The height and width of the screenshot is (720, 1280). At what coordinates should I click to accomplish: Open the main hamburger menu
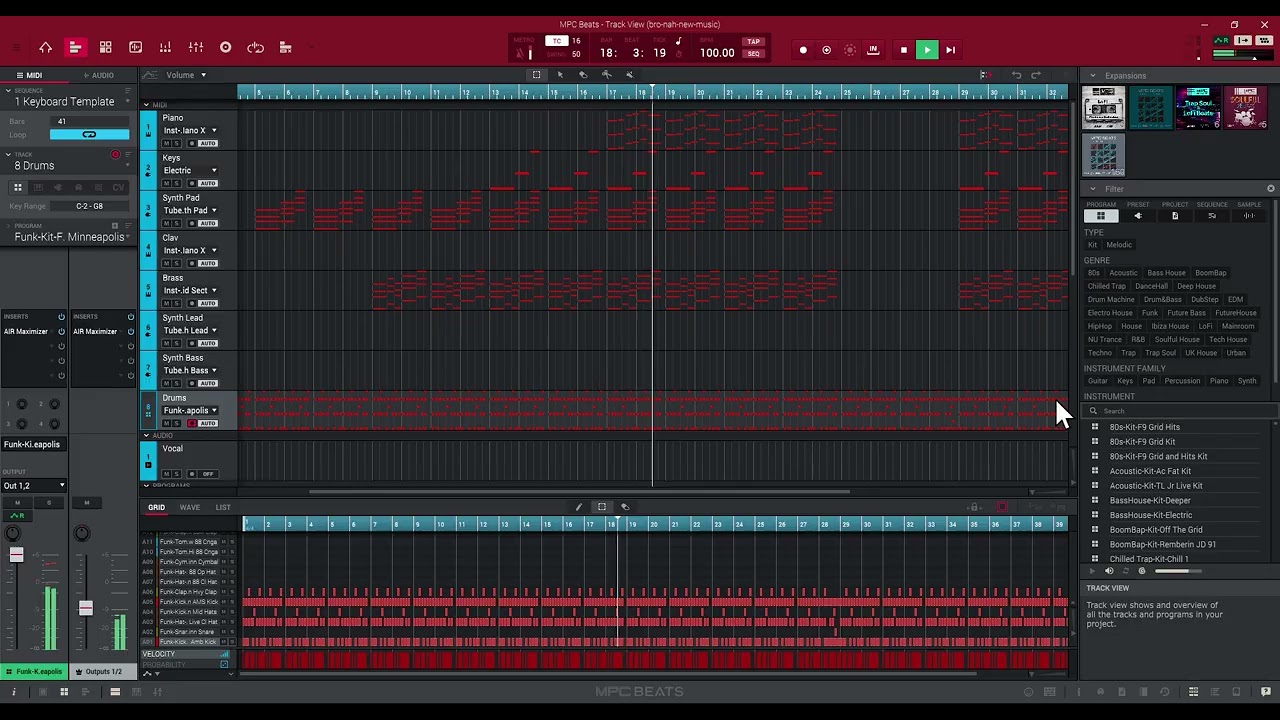point(15,47)
